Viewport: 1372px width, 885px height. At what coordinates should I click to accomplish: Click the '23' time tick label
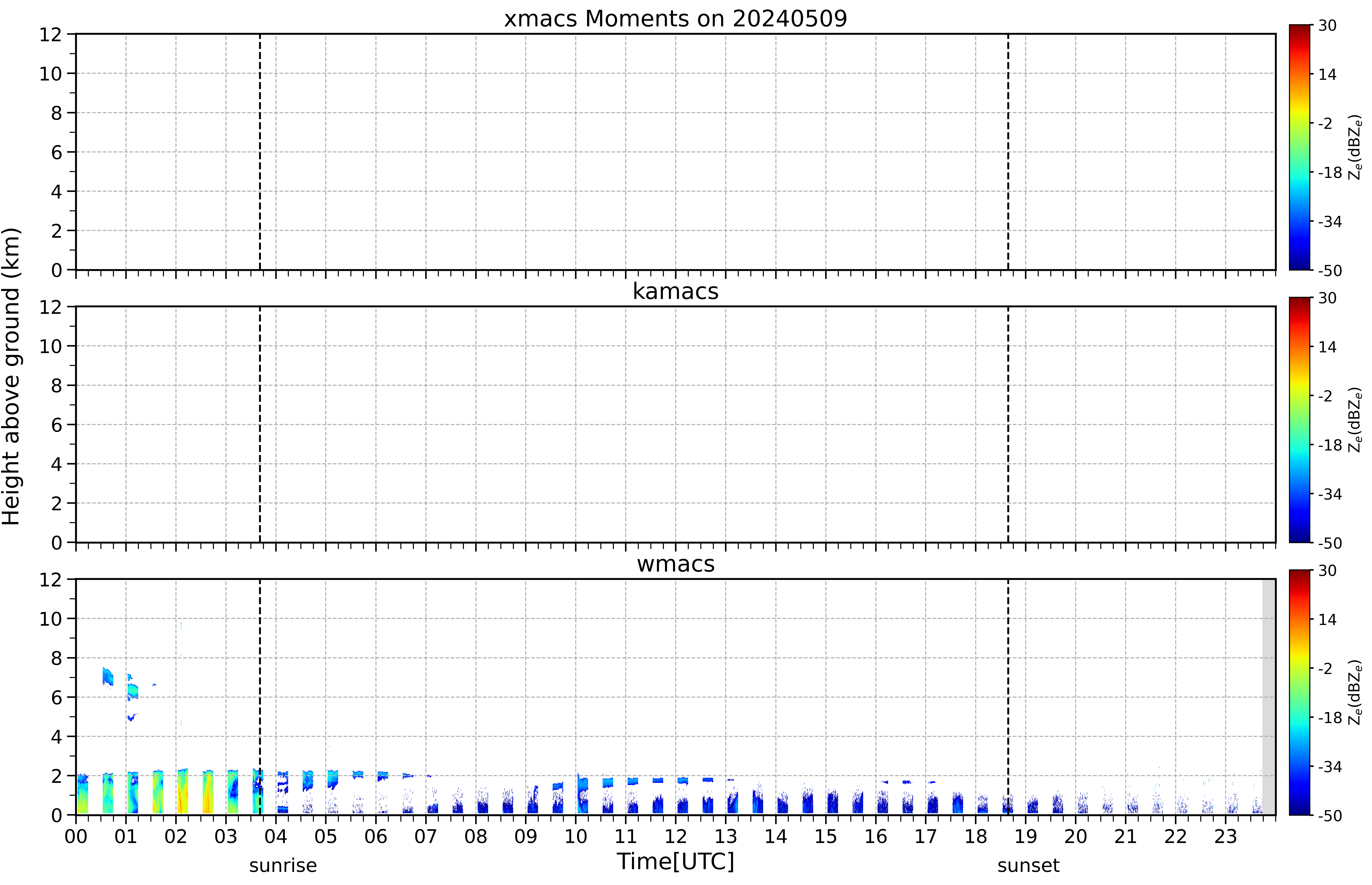1225,837
